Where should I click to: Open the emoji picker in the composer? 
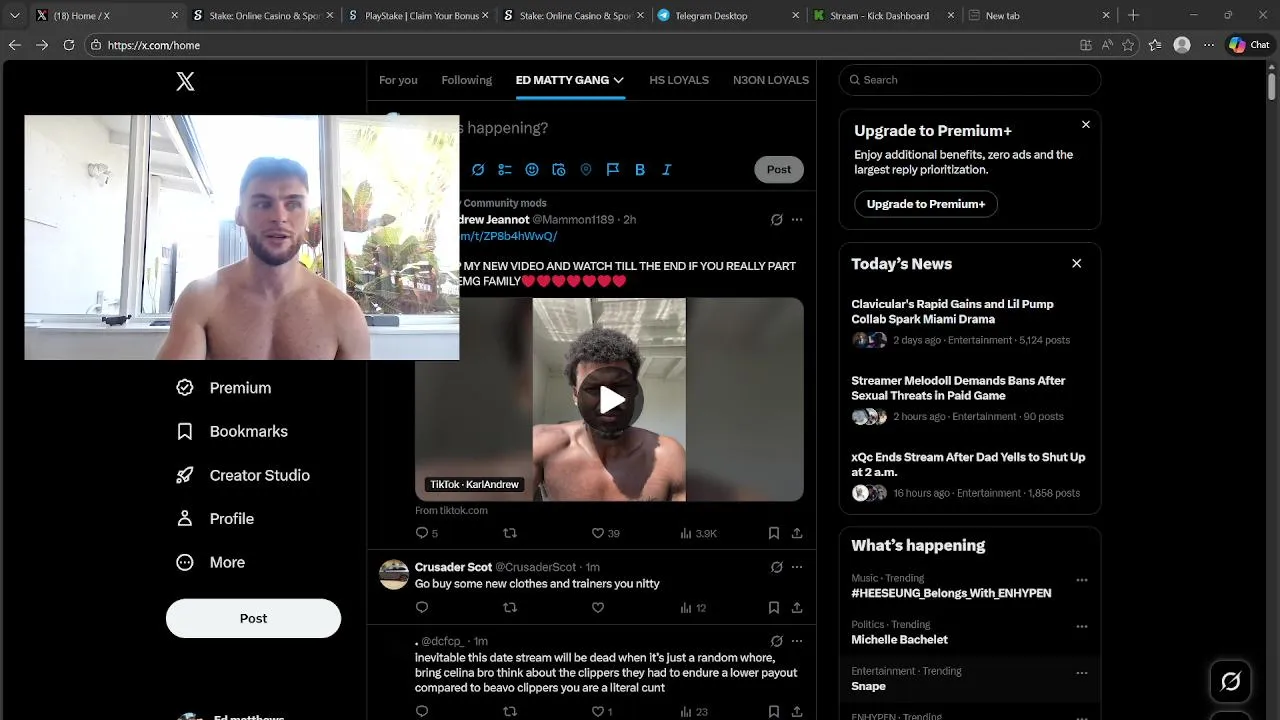pos(532,170)
